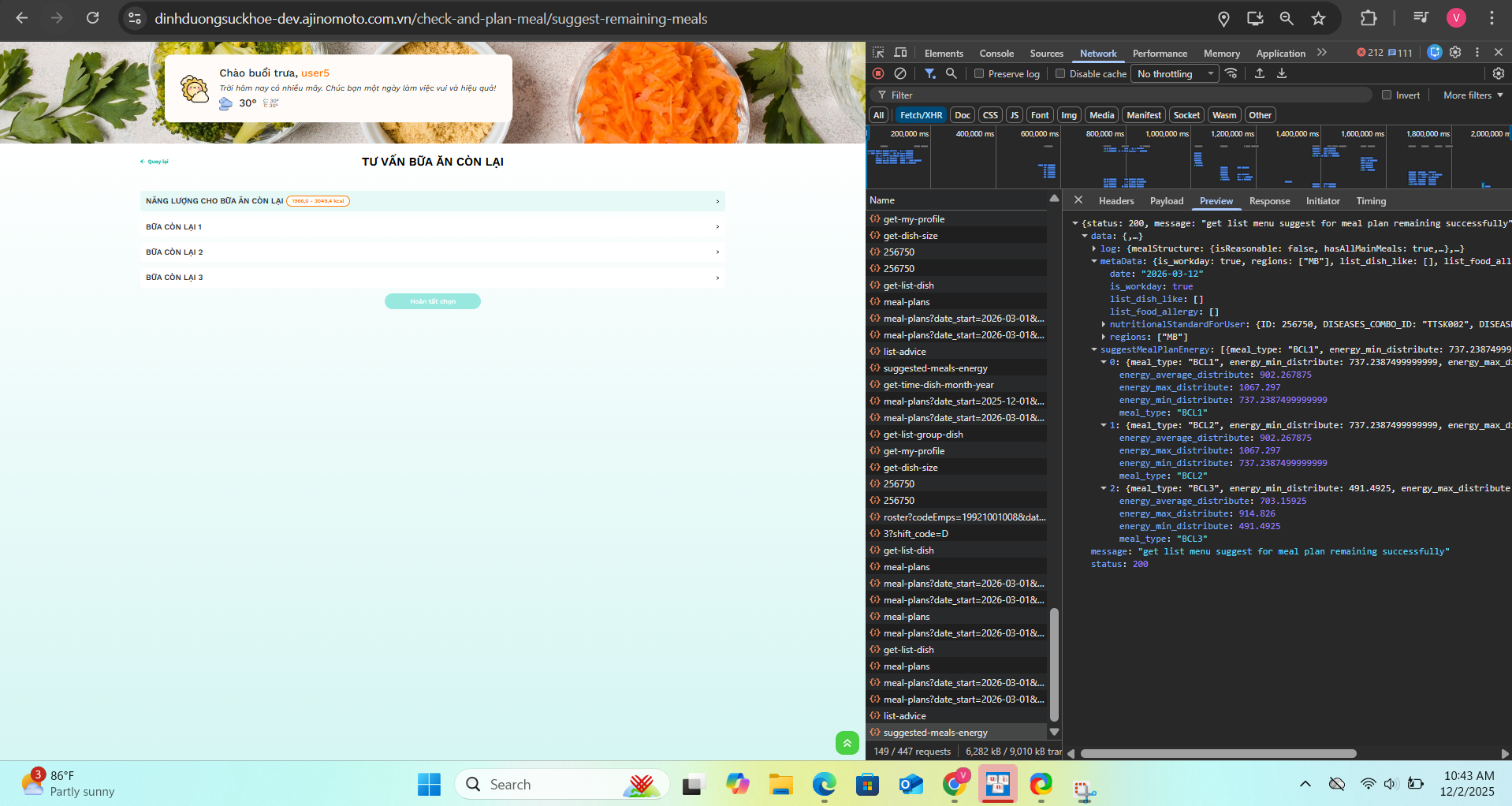Open the zoom magnifier in address bar
Viewport: 1512px width, 806px height.
tap(1287, 18)
